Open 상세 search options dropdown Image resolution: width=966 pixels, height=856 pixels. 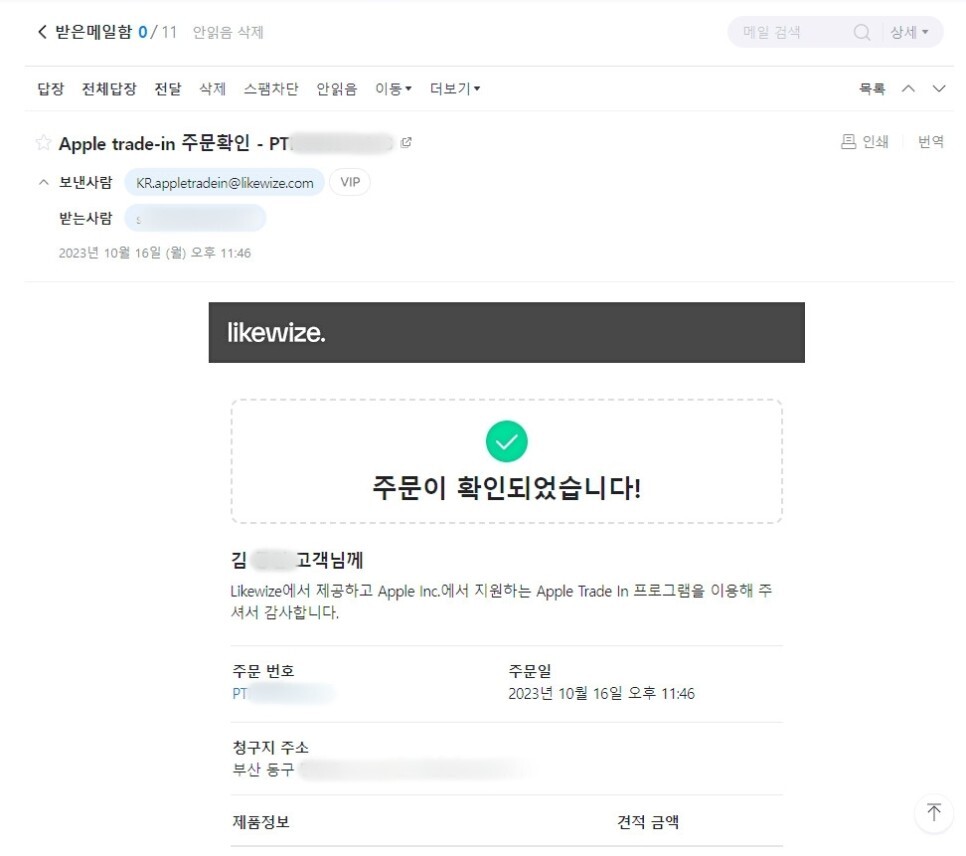909,32
